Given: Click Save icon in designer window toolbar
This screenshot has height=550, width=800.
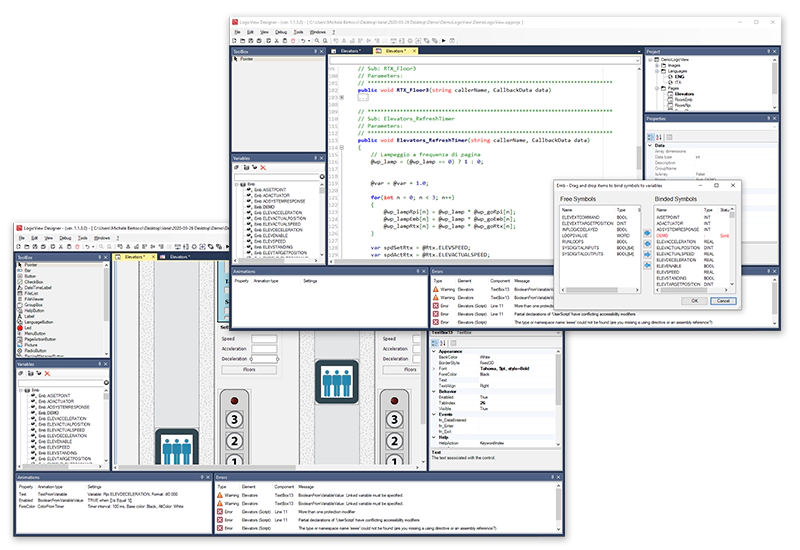Looking at the screenshot, I should (x=35, y=247).
